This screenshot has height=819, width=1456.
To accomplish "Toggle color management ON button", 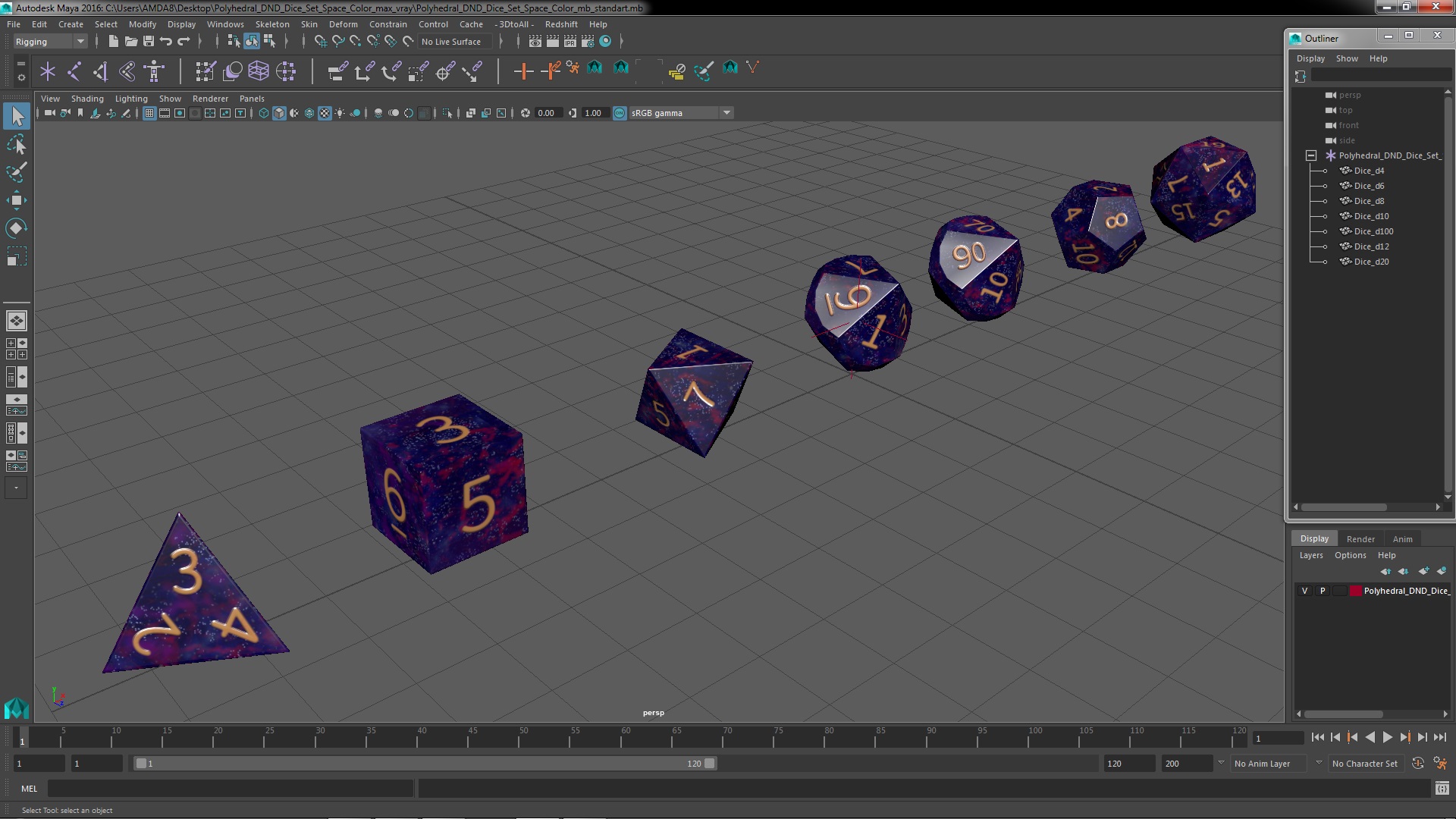I will pyautogui.click(x=620, y=113).
